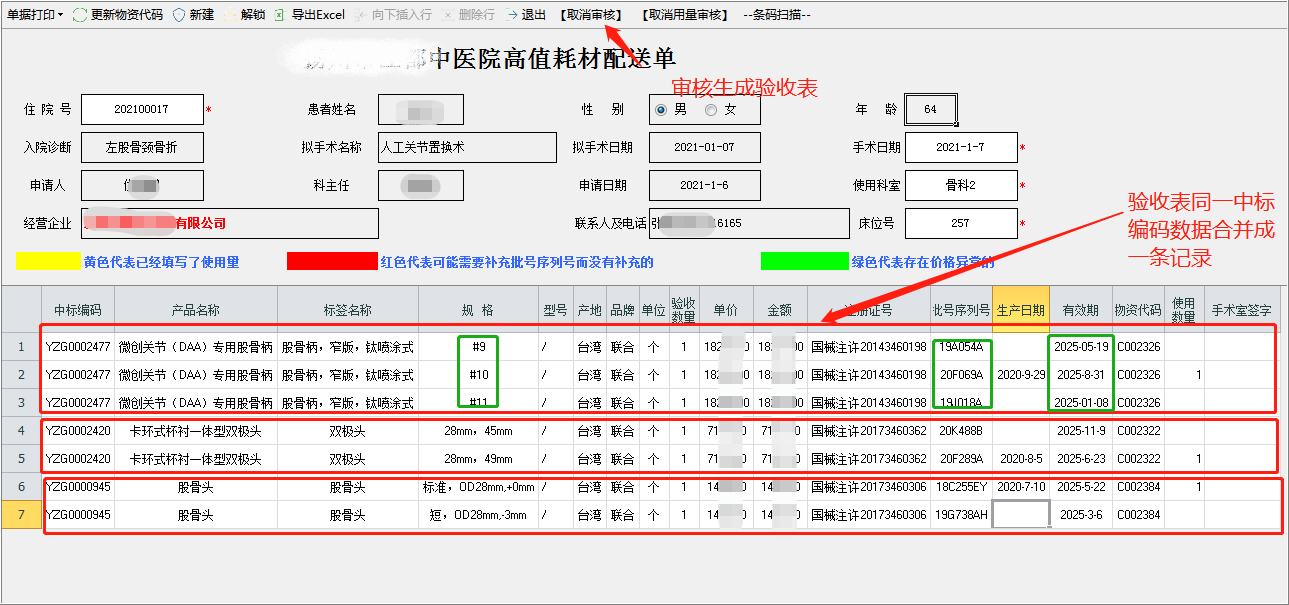Click the 标签名称 column header
This screenshot has width=1289, height=605.
tap(347, 310)
